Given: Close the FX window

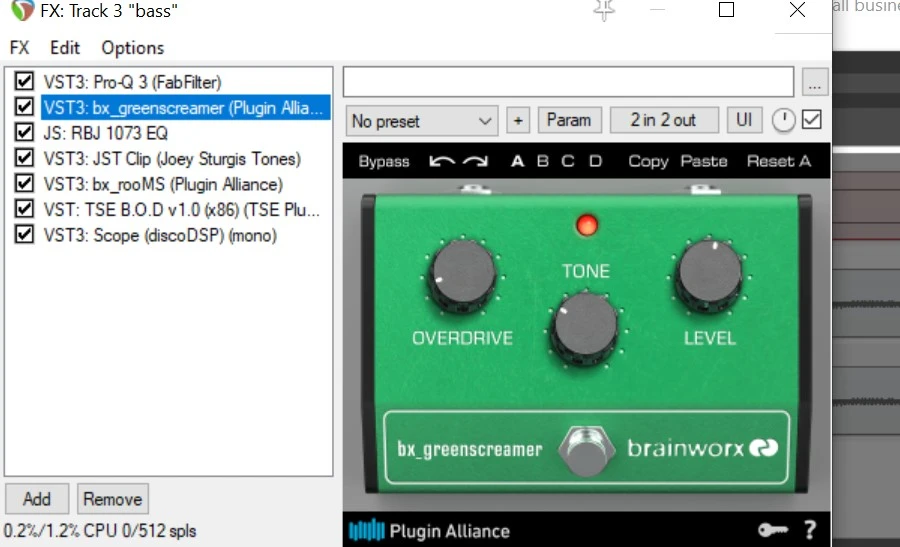Looking at the screenshot, I should click(797, 10).
